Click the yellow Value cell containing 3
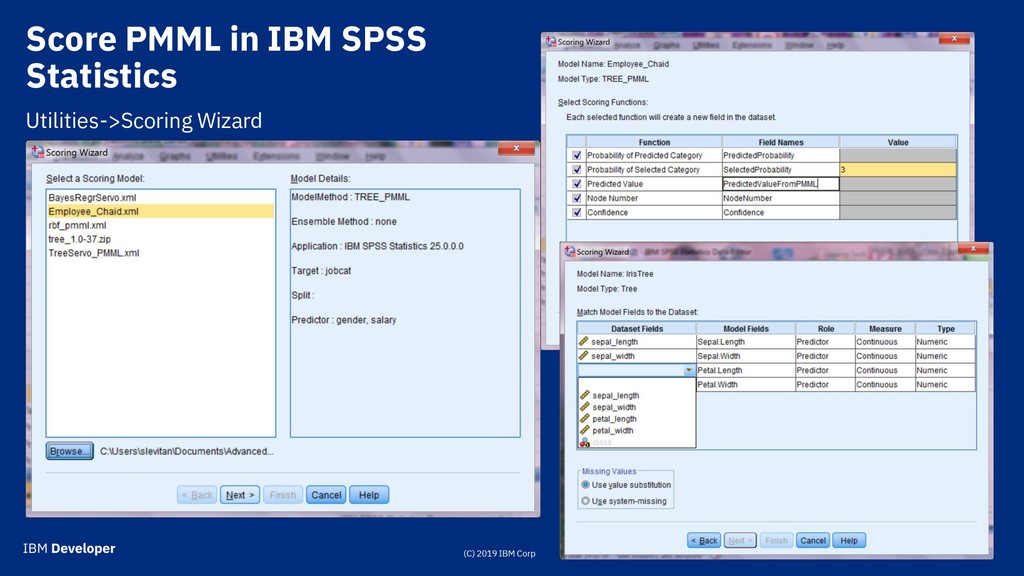Viewport: 1024px width, 576px height. pos(898,170)
